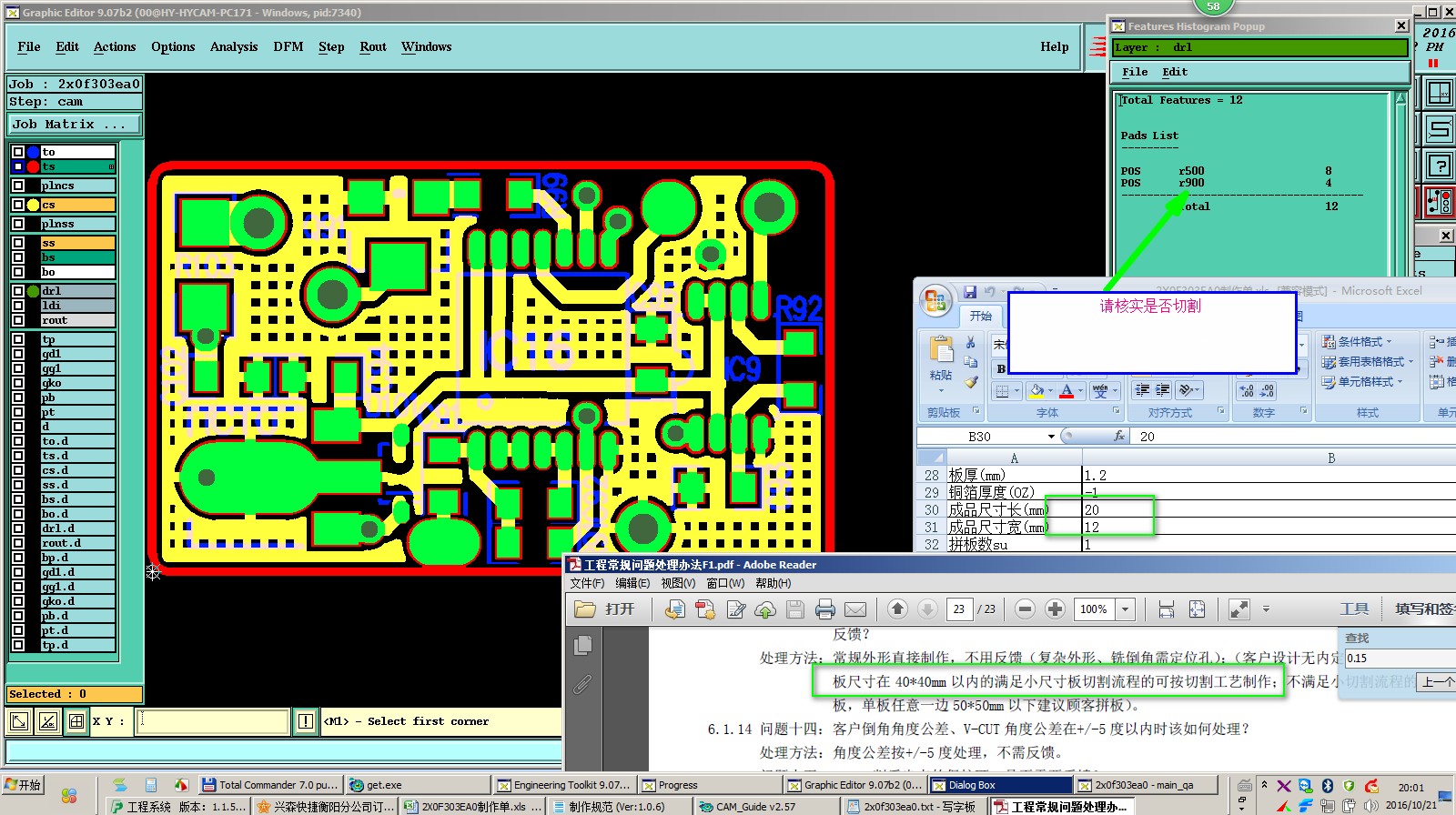Click the read mode expand icon in Reader
This screenshot has height=815, width=1456.
click(1239, 609)
